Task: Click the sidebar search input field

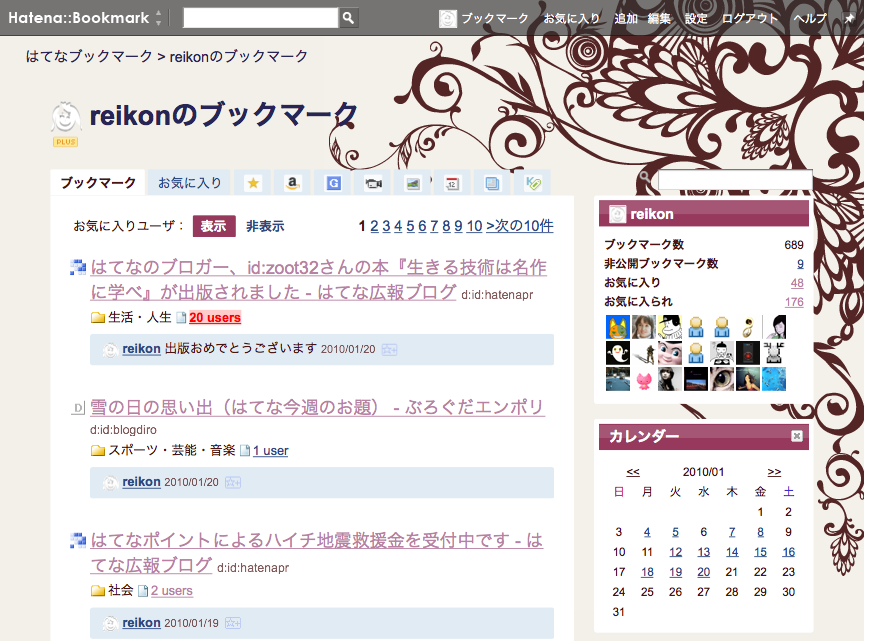Action: (x=735, y=180)
